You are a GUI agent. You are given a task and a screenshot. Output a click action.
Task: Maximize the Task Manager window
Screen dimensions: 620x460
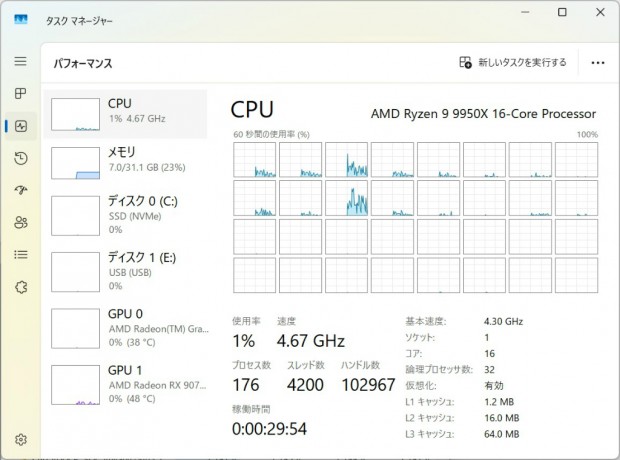tap(562, 12)
